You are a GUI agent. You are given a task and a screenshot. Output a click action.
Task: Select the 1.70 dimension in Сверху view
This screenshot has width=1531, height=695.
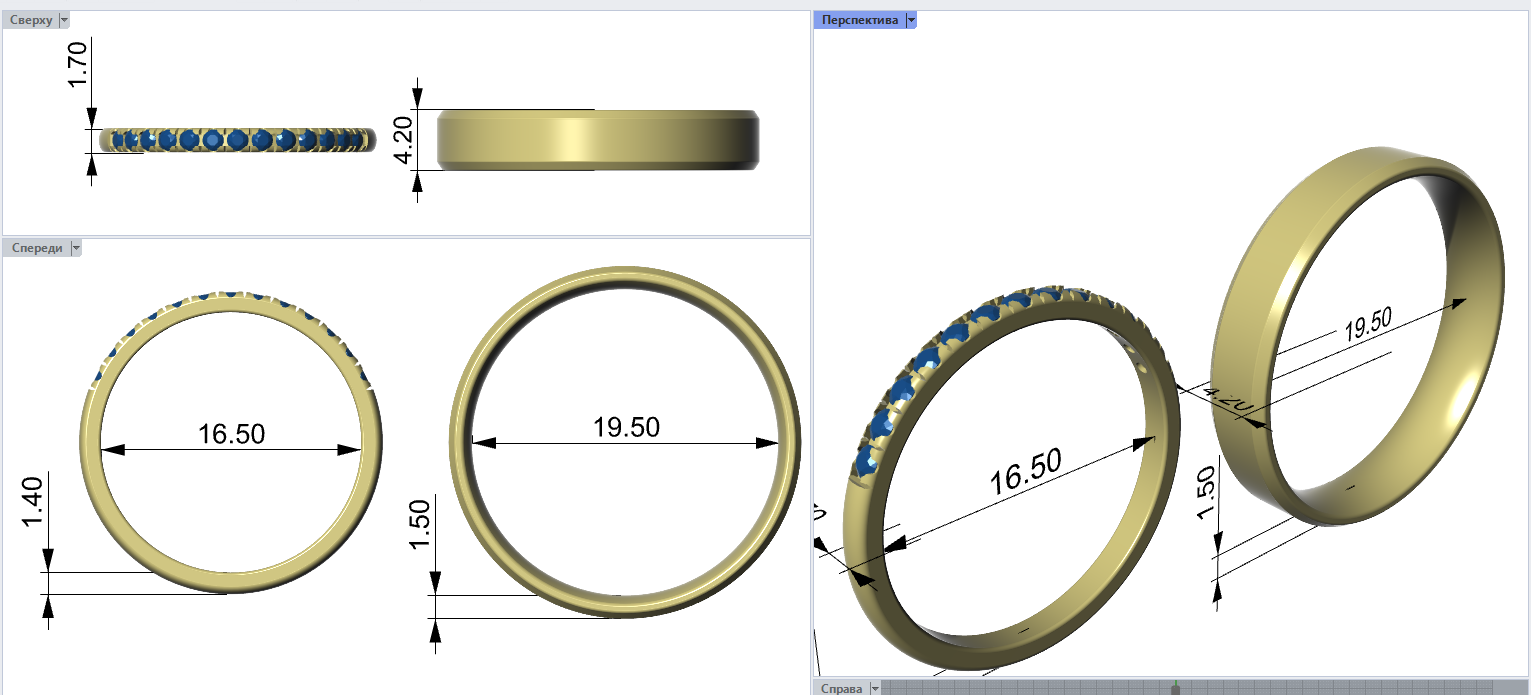[x=78, y=64]
